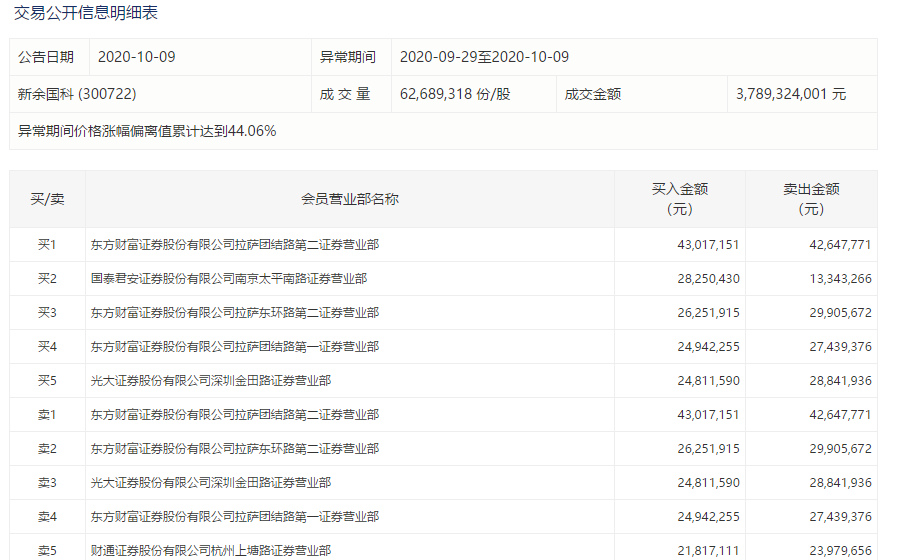
Task: Click the 交易公开信息明细表 title
Action: coord(86,13)
